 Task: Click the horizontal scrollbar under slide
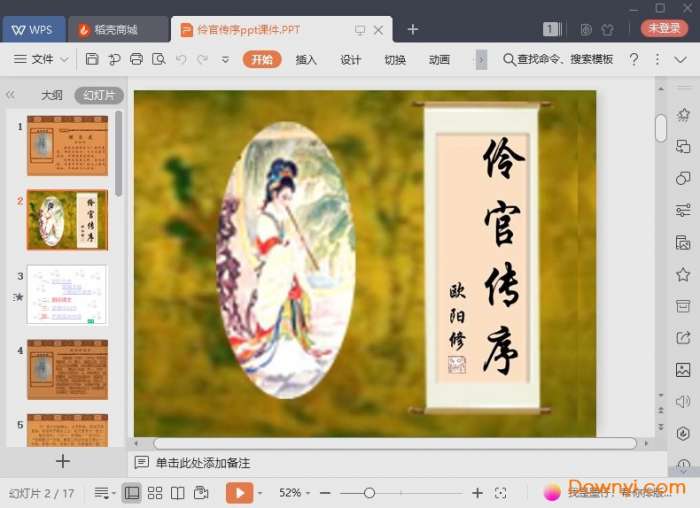click(x=395, y=443)
